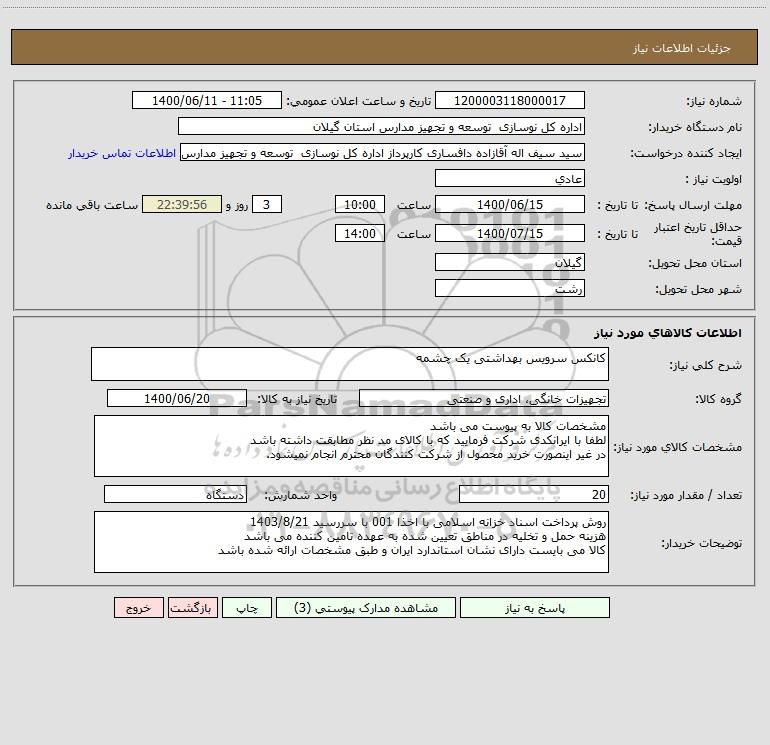
Task: Click the countdown timer 22:39:56
Action: tap(182, 204)
